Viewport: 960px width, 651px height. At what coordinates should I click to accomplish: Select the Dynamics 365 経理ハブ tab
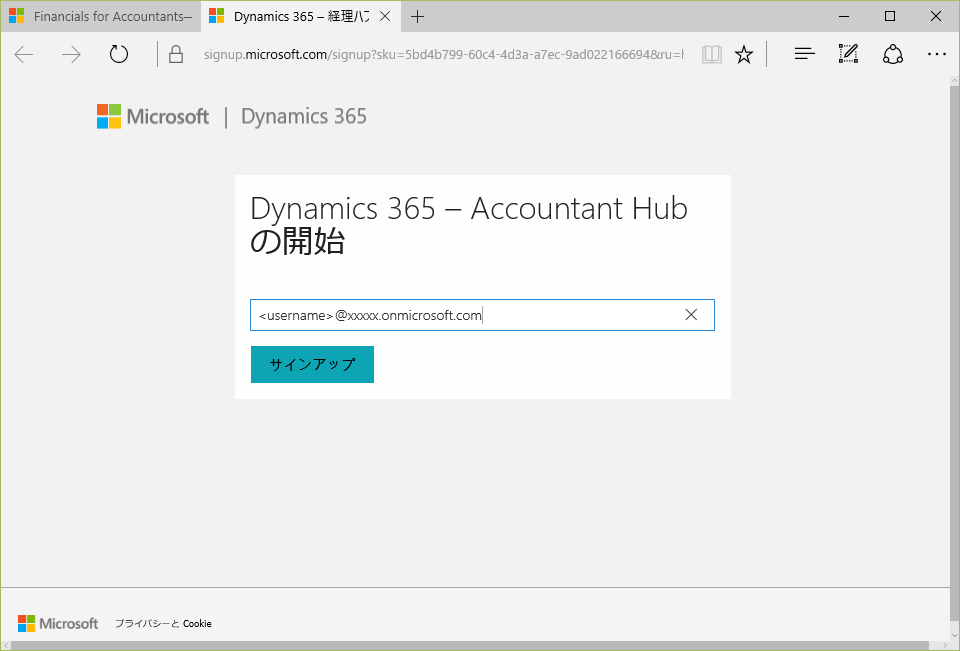(x=291, y=17)
